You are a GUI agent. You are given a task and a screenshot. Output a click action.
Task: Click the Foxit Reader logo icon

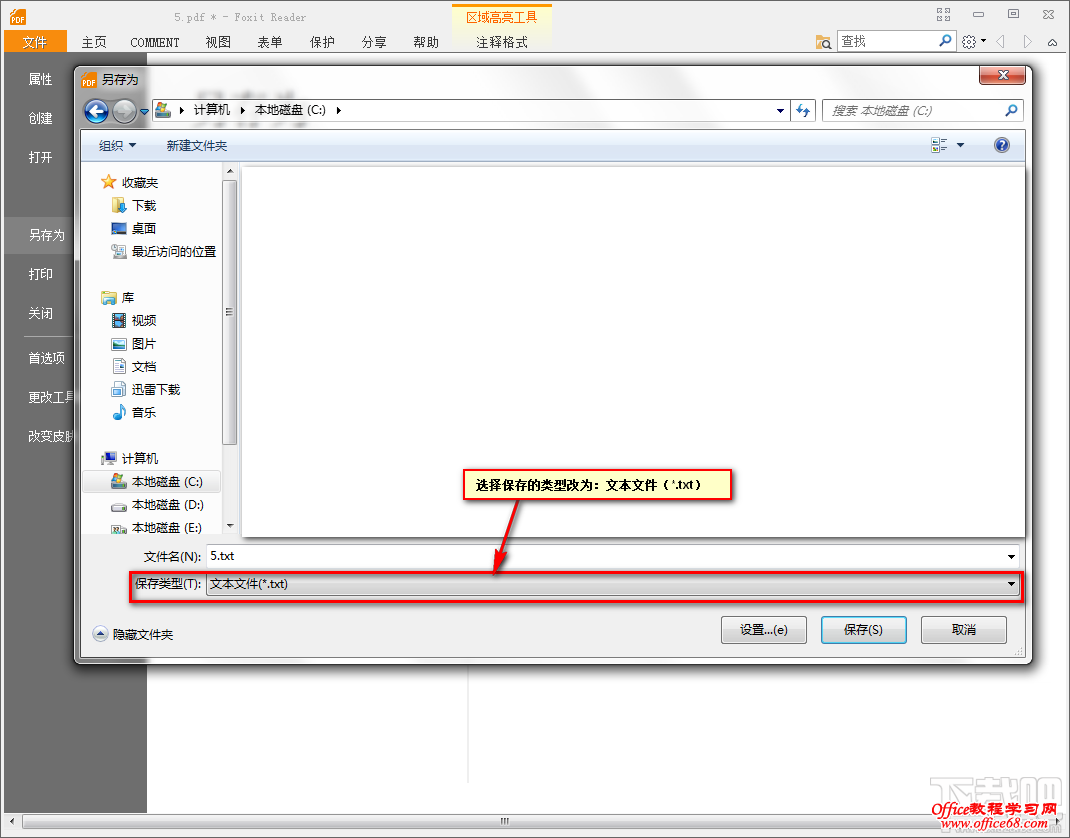click(x=18, y=17)
